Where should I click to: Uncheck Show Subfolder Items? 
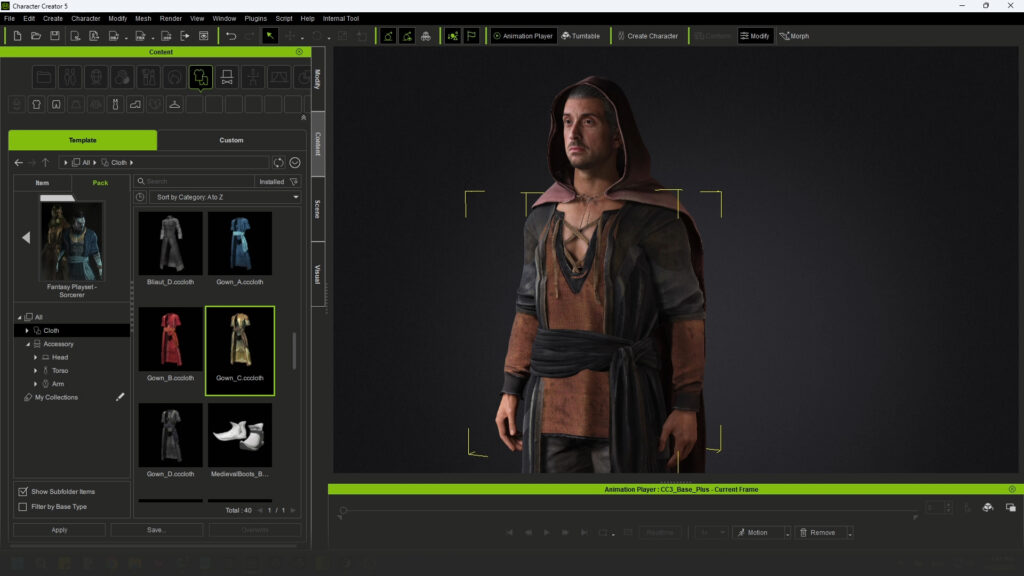[x=23, y=492]
